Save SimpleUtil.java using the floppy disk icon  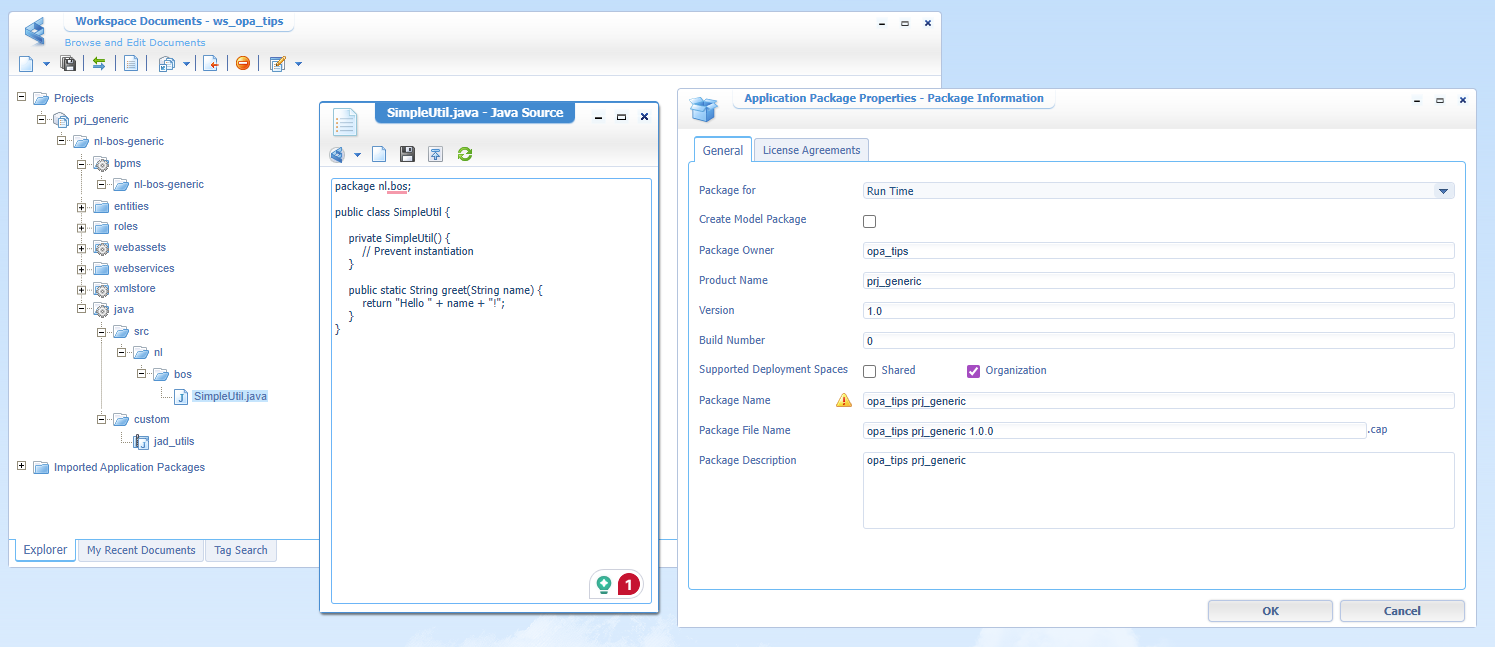pos(407,154)
